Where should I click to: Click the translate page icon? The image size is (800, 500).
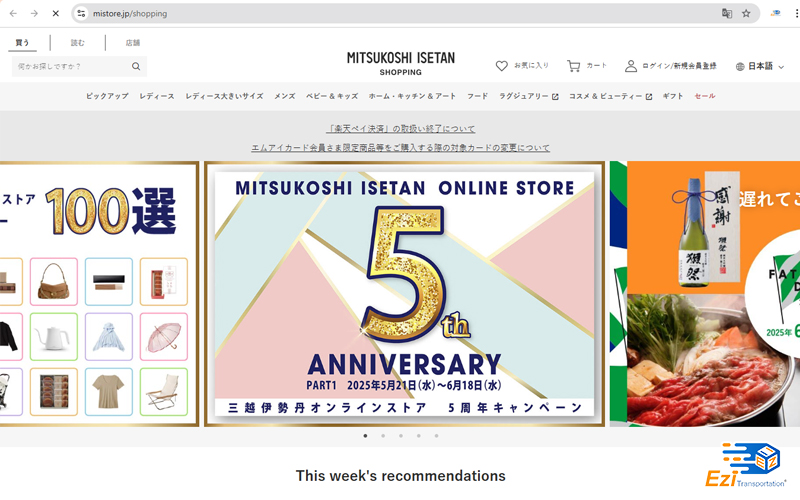pyautogui.click(x=727, y=14)
